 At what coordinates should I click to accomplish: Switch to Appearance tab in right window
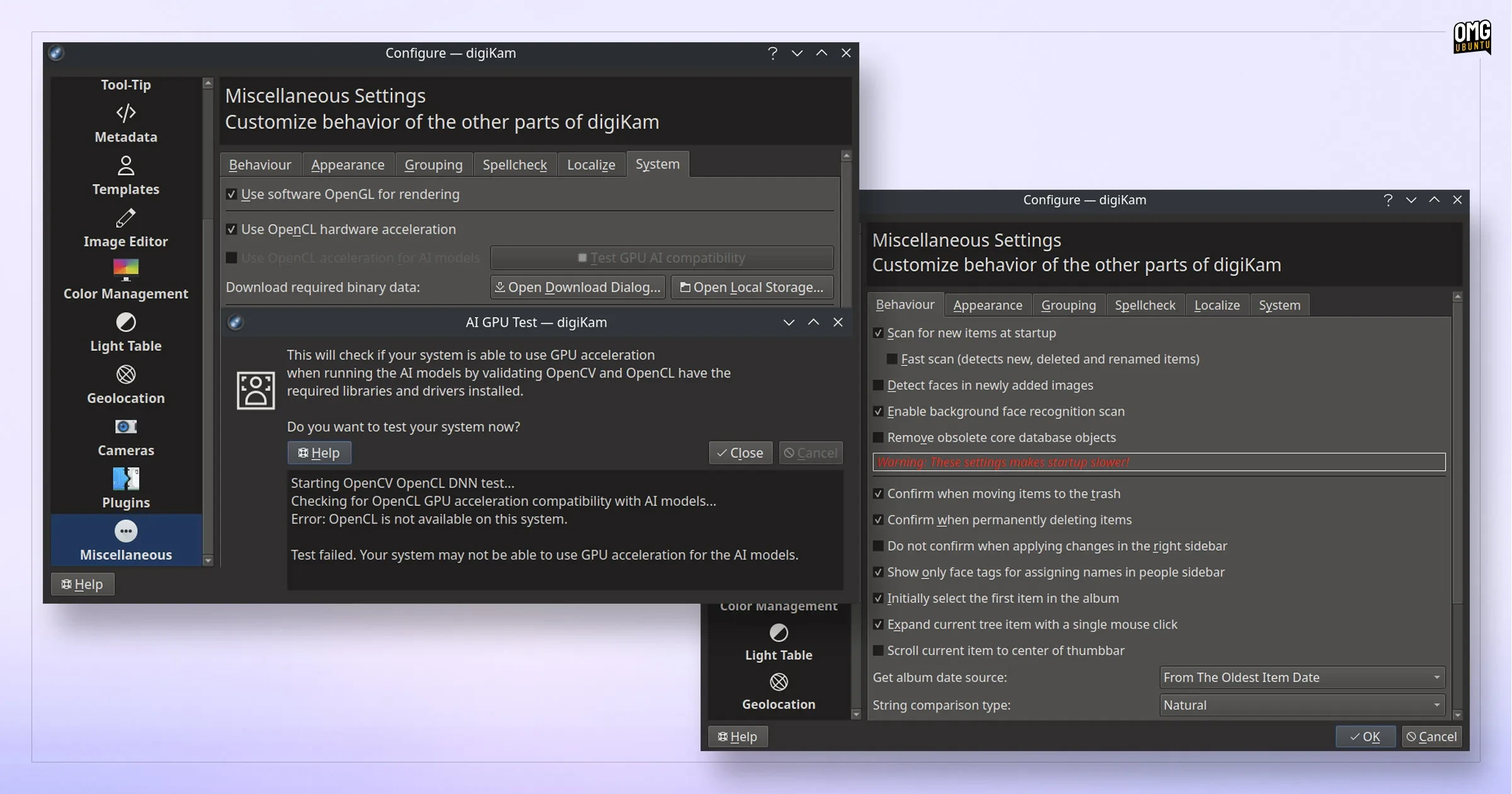988,305
